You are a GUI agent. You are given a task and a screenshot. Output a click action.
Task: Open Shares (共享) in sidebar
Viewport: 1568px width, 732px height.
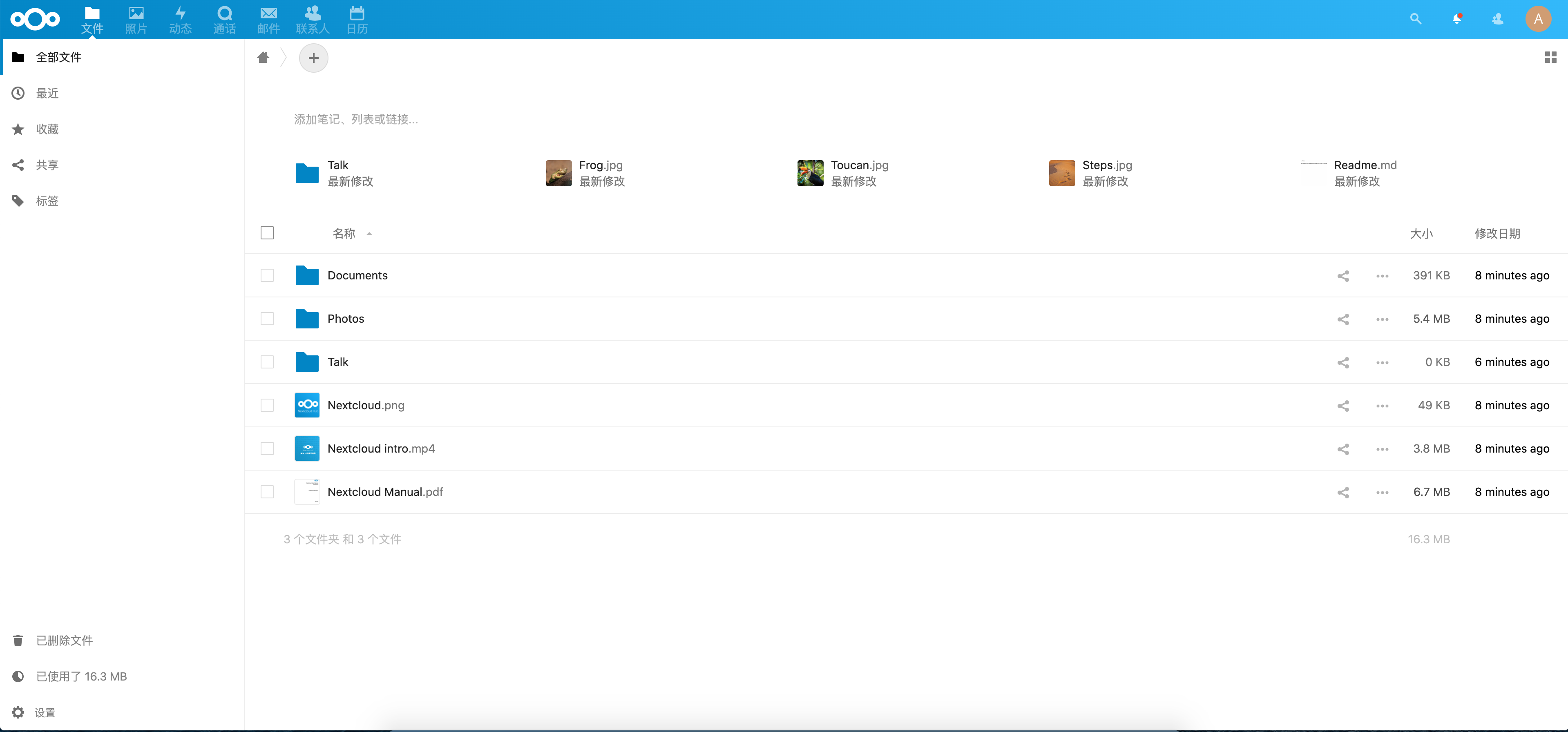pyautogui.click(x=122, y=165)
